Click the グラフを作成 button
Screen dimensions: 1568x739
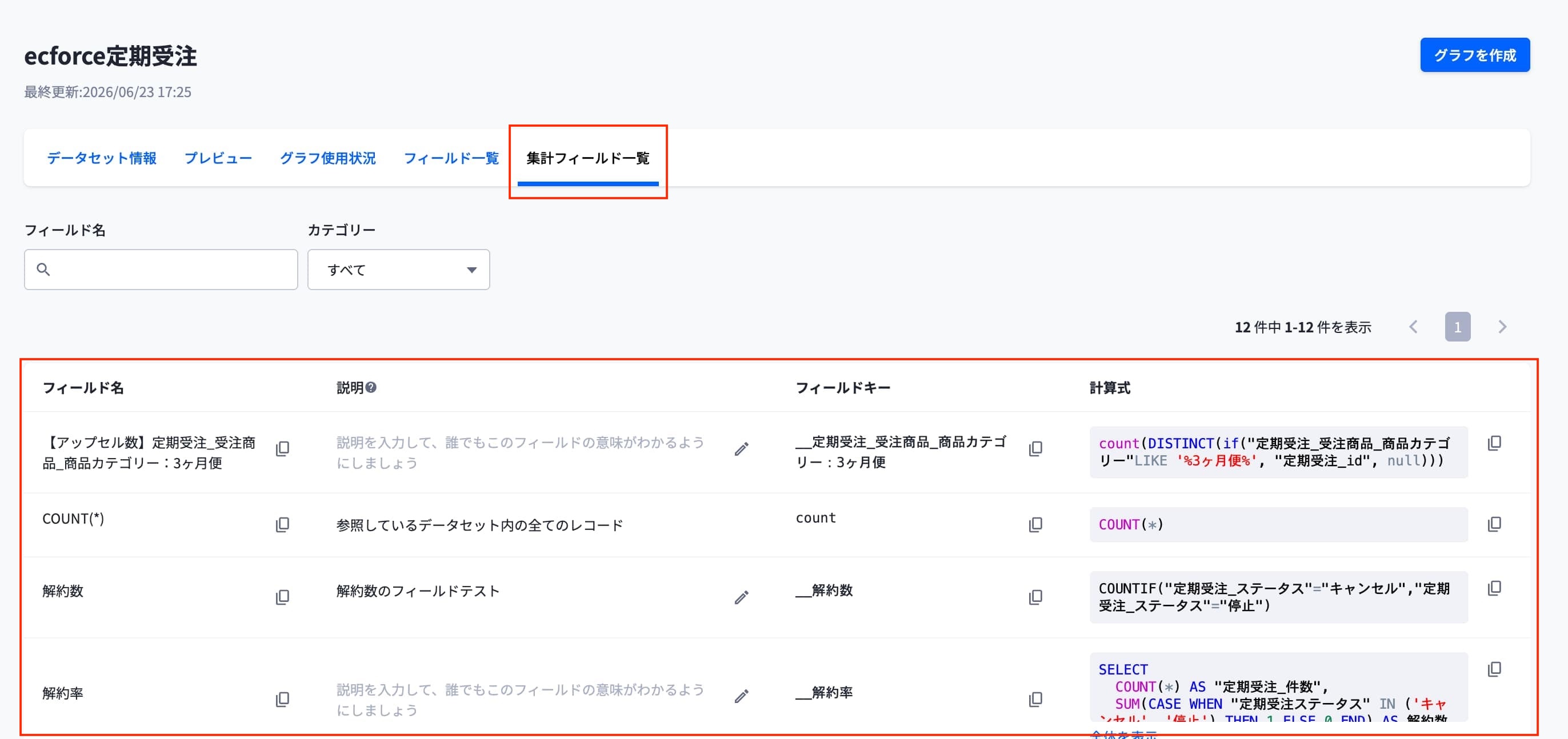click(1475, 55)
